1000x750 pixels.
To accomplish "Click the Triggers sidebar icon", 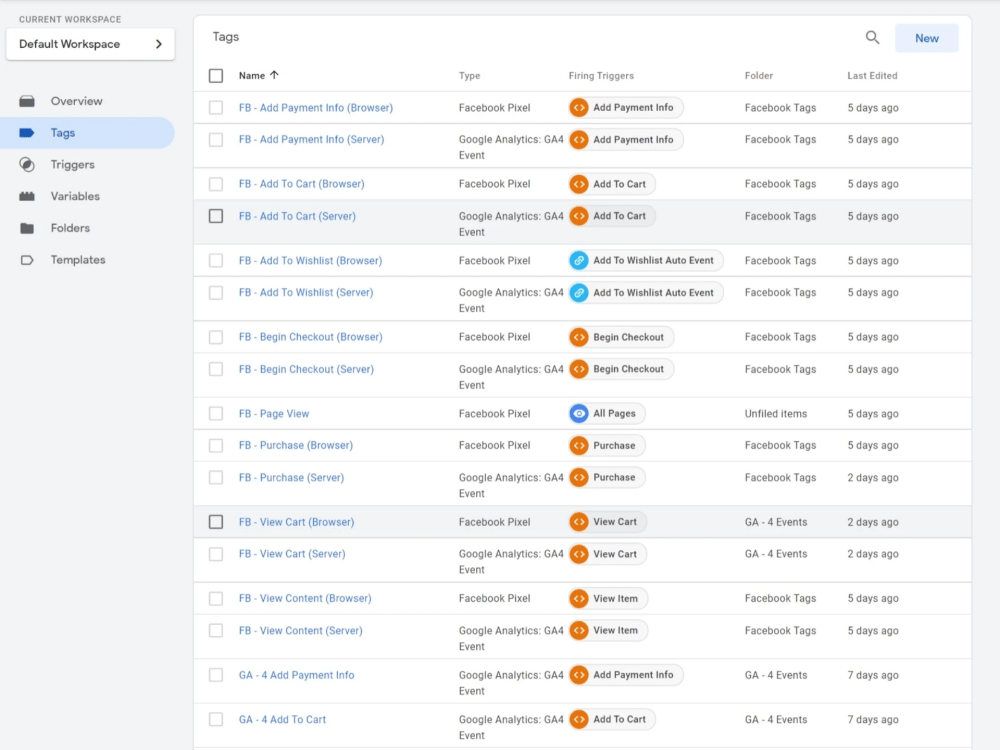I will [x=27, y=165].
